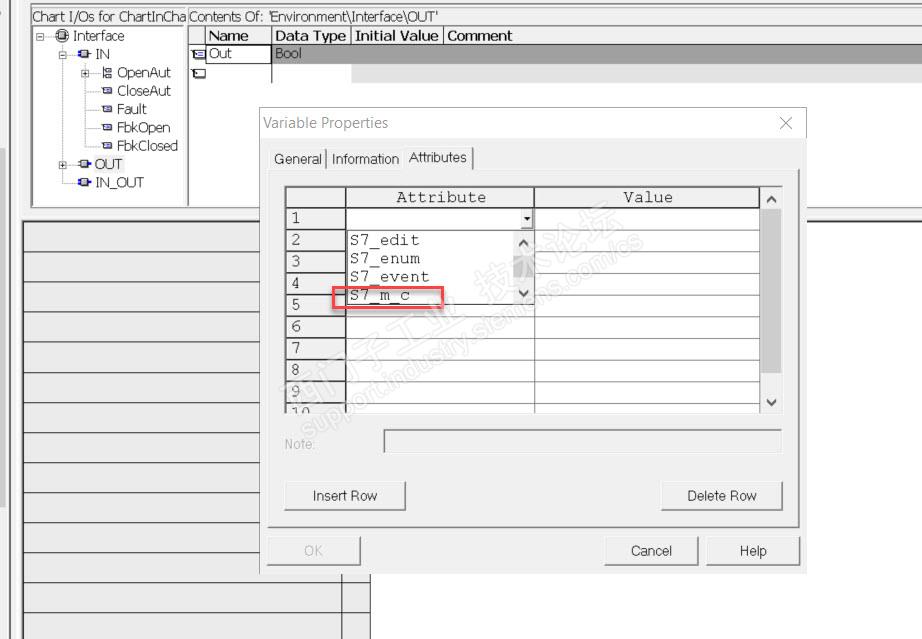Click the Insert Row button
922x639 pixels.
(345, 496)
